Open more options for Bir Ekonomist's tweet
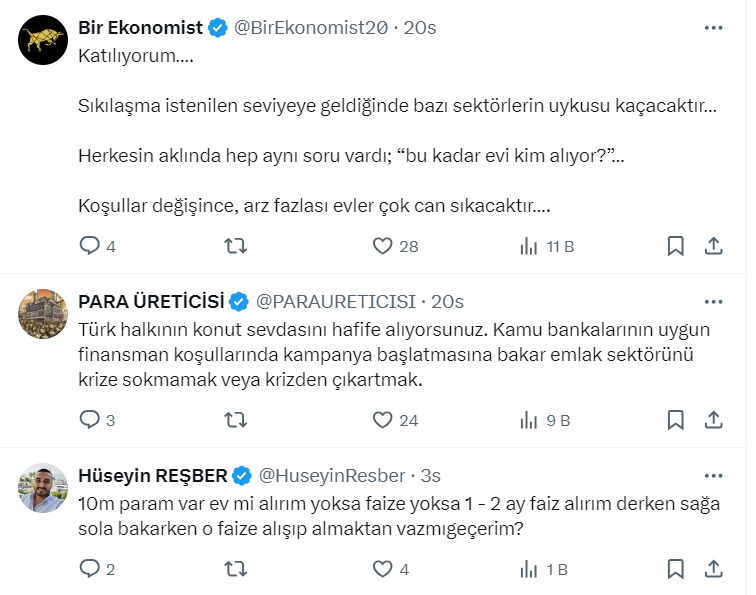Image resolution: width=756 pixels, height=595 pixels. tap(713, 28)
